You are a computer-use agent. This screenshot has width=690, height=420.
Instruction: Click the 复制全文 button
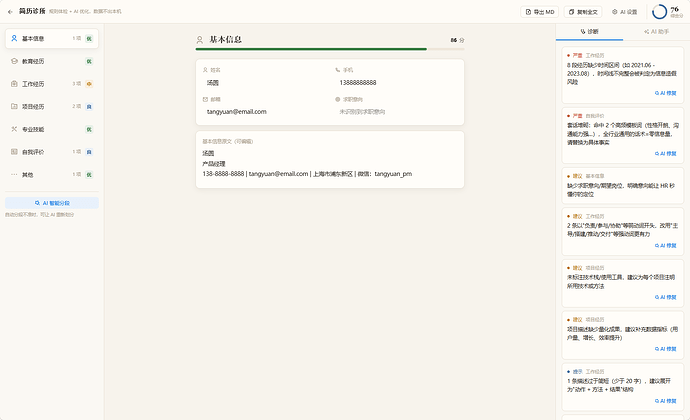(x=583, y=12)
